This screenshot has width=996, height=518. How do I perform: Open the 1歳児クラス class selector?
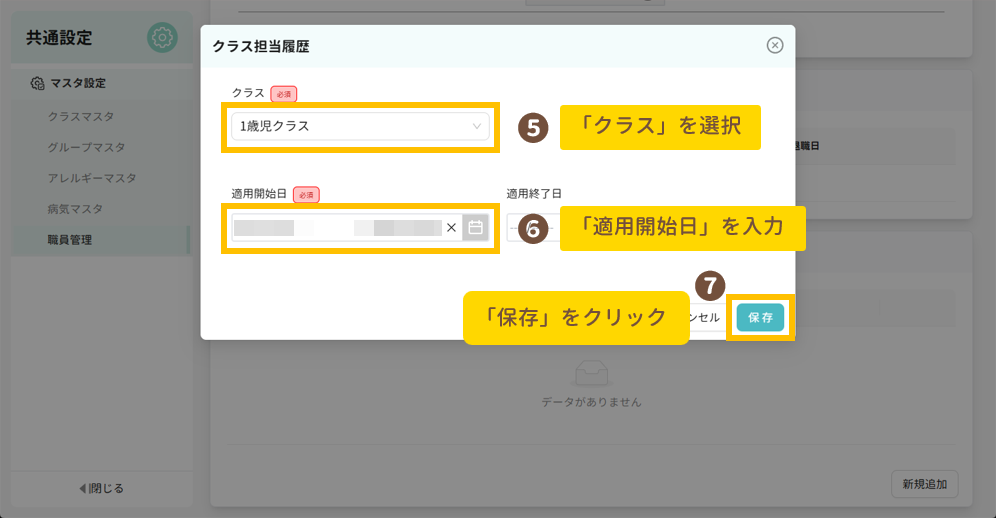(350, 127)
